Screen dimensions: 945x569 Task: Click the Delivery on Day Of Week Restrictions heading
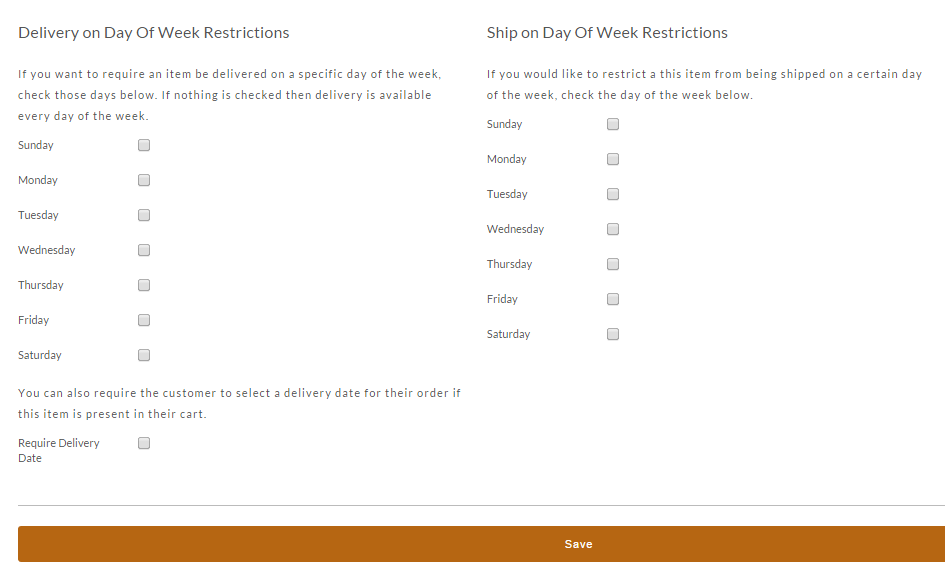pos(154,33)
